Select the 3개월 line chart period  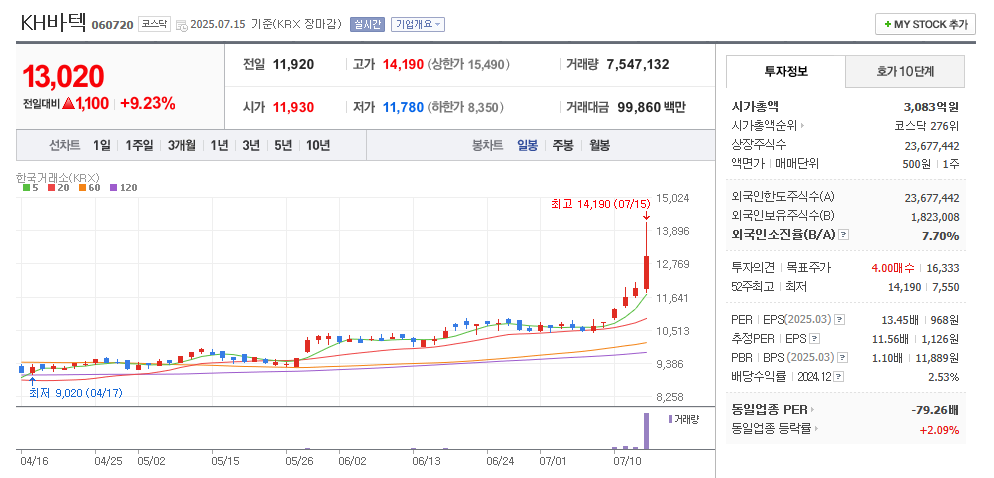(x=182, y=145)
